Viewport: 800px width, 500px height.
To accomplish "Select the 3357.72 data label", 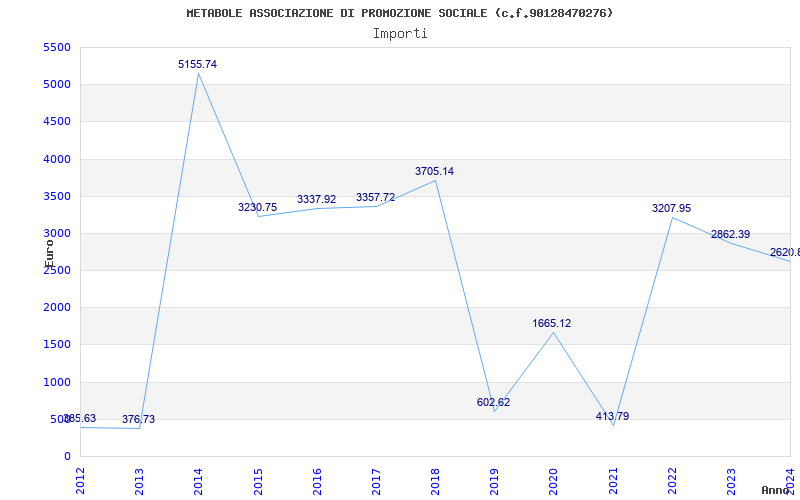I will click(376, 197).
